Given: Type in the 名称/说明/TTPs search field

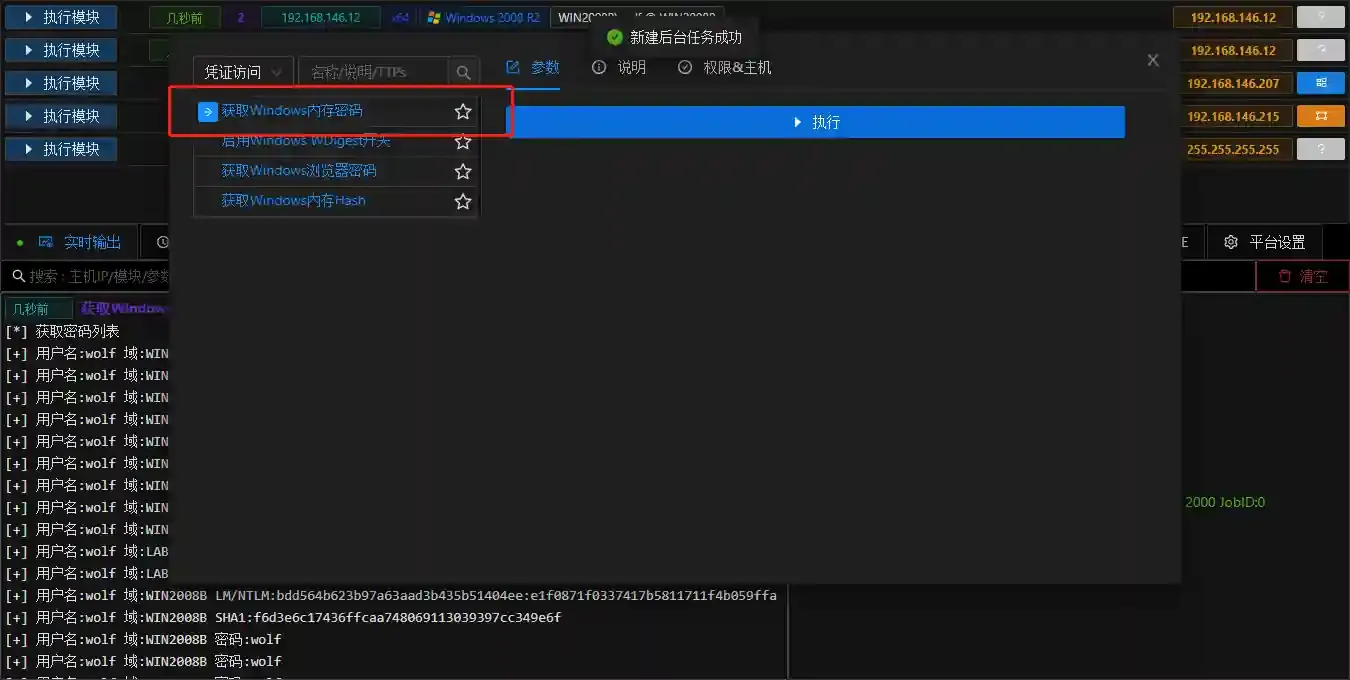Looking at the screenshot, I should tap(372, 72).
